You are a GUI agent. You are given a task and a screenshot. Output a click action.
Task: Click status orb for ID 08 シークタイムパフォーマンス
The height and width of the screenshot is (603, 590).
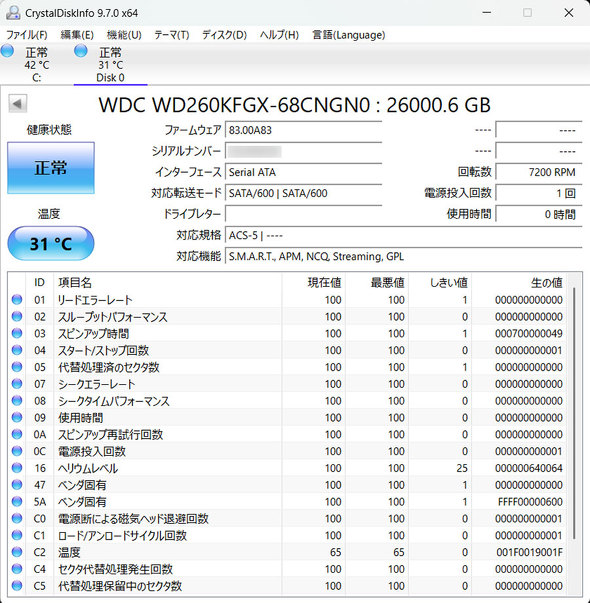tap(17, 401)
